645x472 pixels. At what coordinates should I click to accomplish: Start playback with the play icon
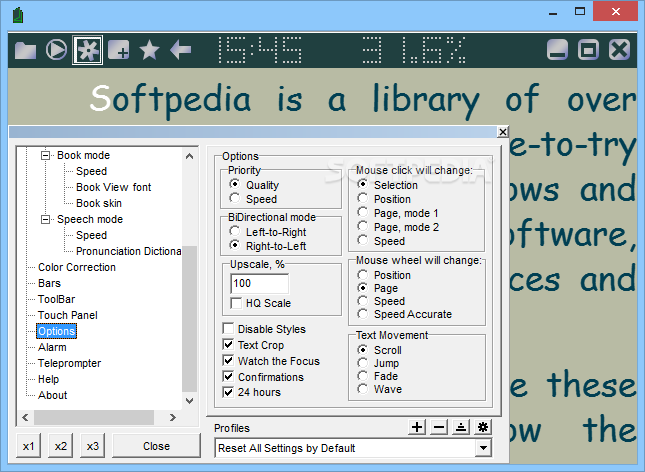pyautogui.click(x=56, y=50)
